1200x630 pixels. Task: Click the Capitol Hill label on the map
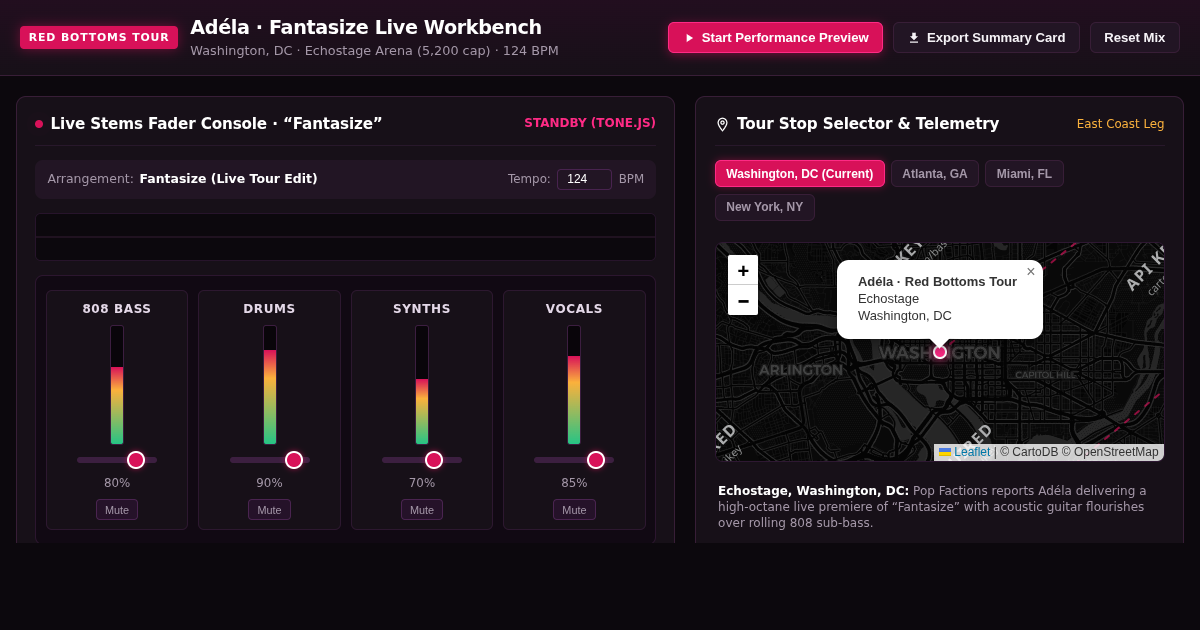pyautogui.click(x=1046, y=375)
